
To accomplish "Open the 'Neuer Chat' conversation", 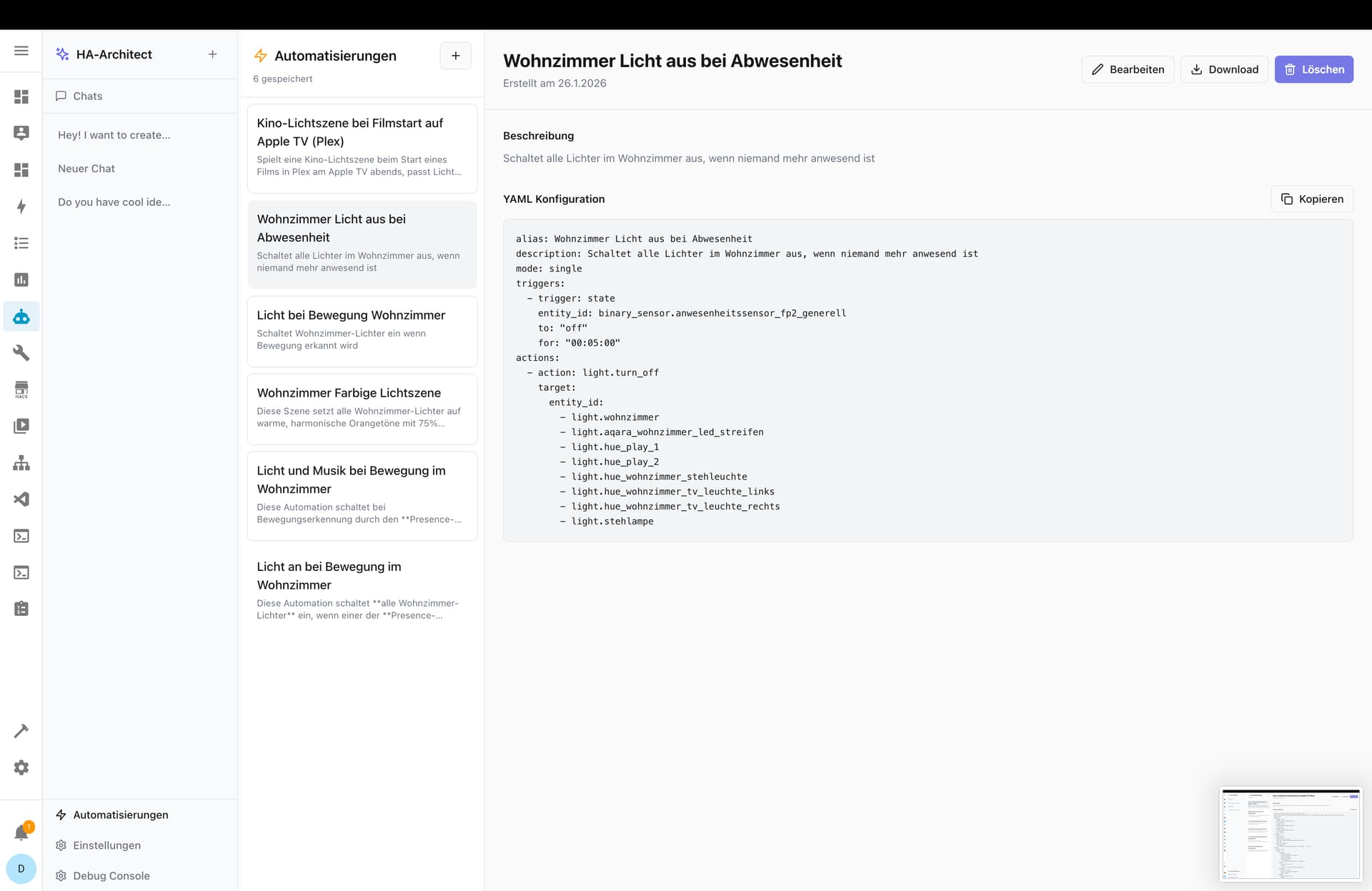I will click(x=86, y=169).
